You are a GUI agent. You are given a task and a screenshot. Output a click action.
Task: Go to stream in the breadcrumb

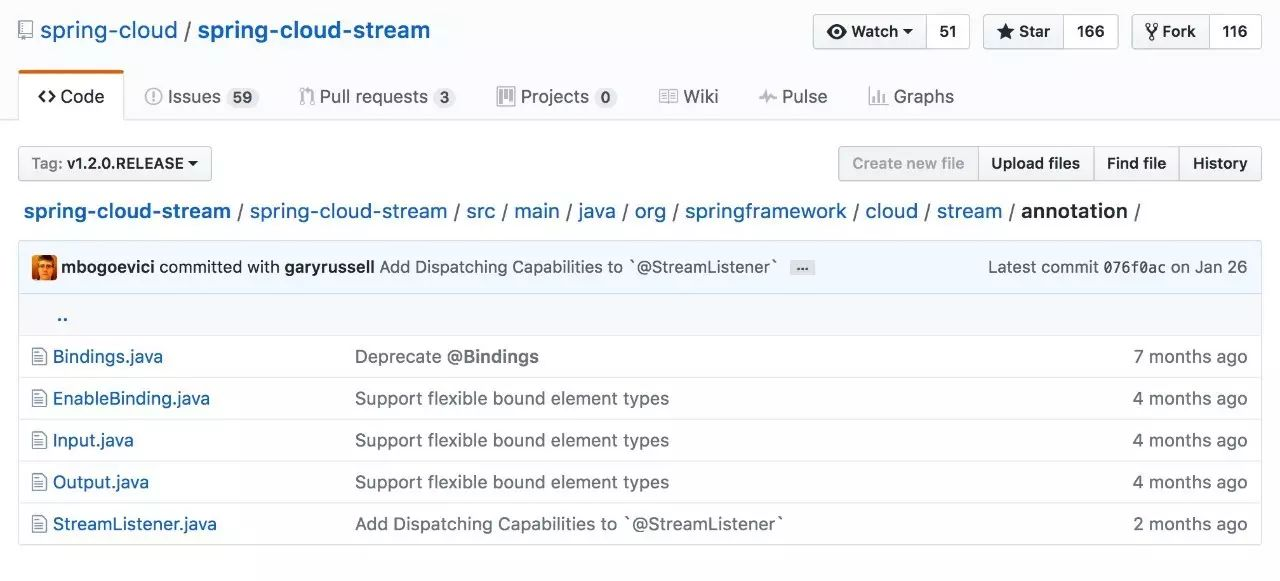click(970, 212)
